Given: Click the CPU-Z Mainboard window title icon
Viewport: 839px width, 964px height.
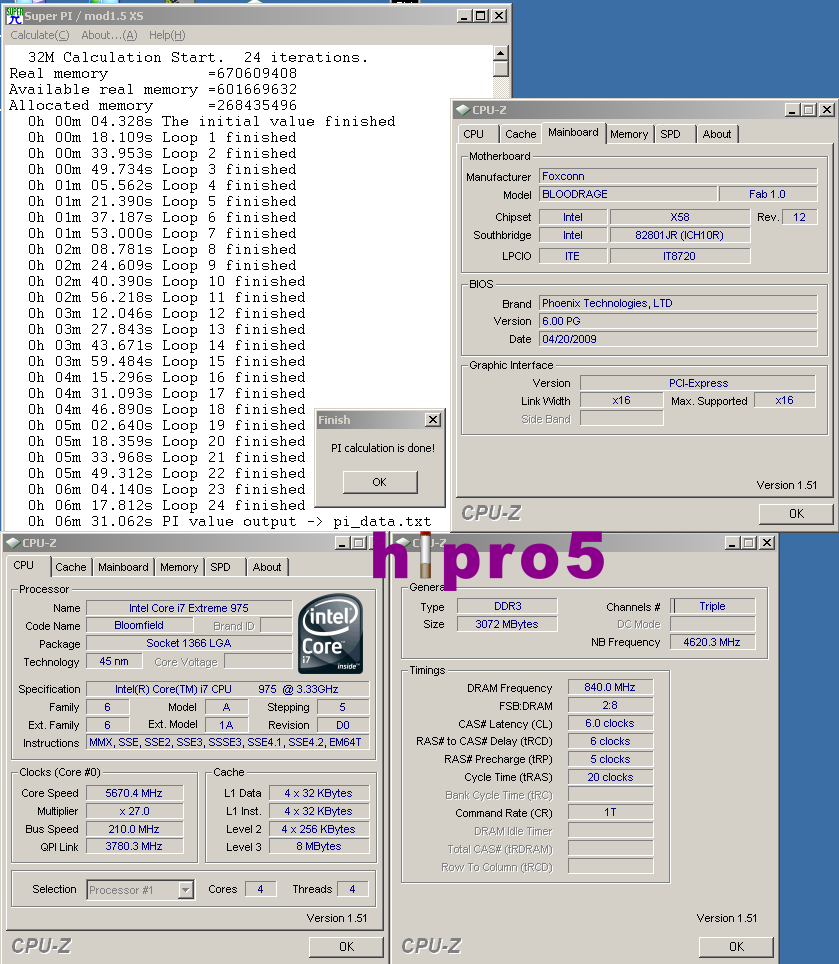Looking at the screenshot, I should click(462, 110).
